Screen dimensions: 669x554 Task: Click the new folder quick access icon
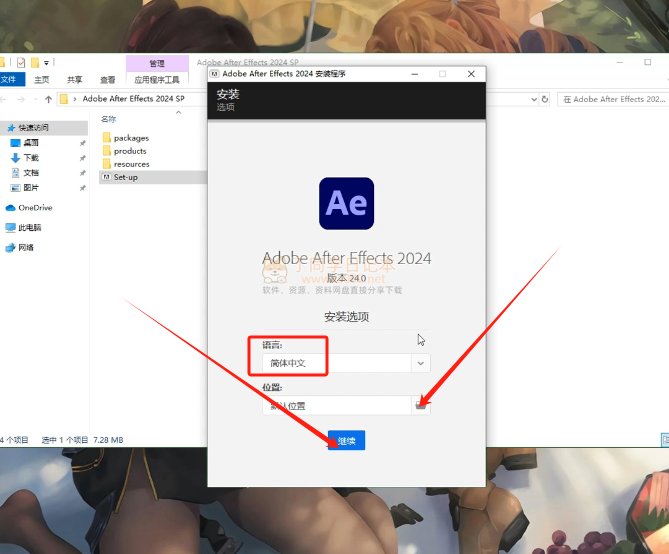click(x=35, y=63)
